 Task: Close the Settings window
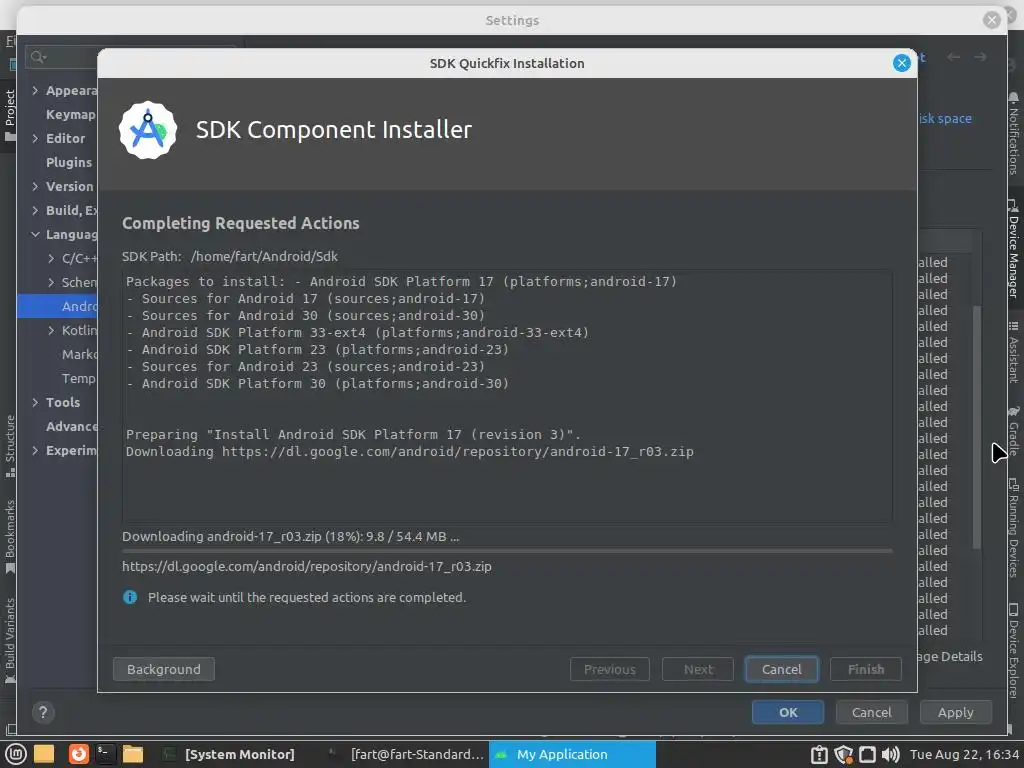[x=991, y=20]
